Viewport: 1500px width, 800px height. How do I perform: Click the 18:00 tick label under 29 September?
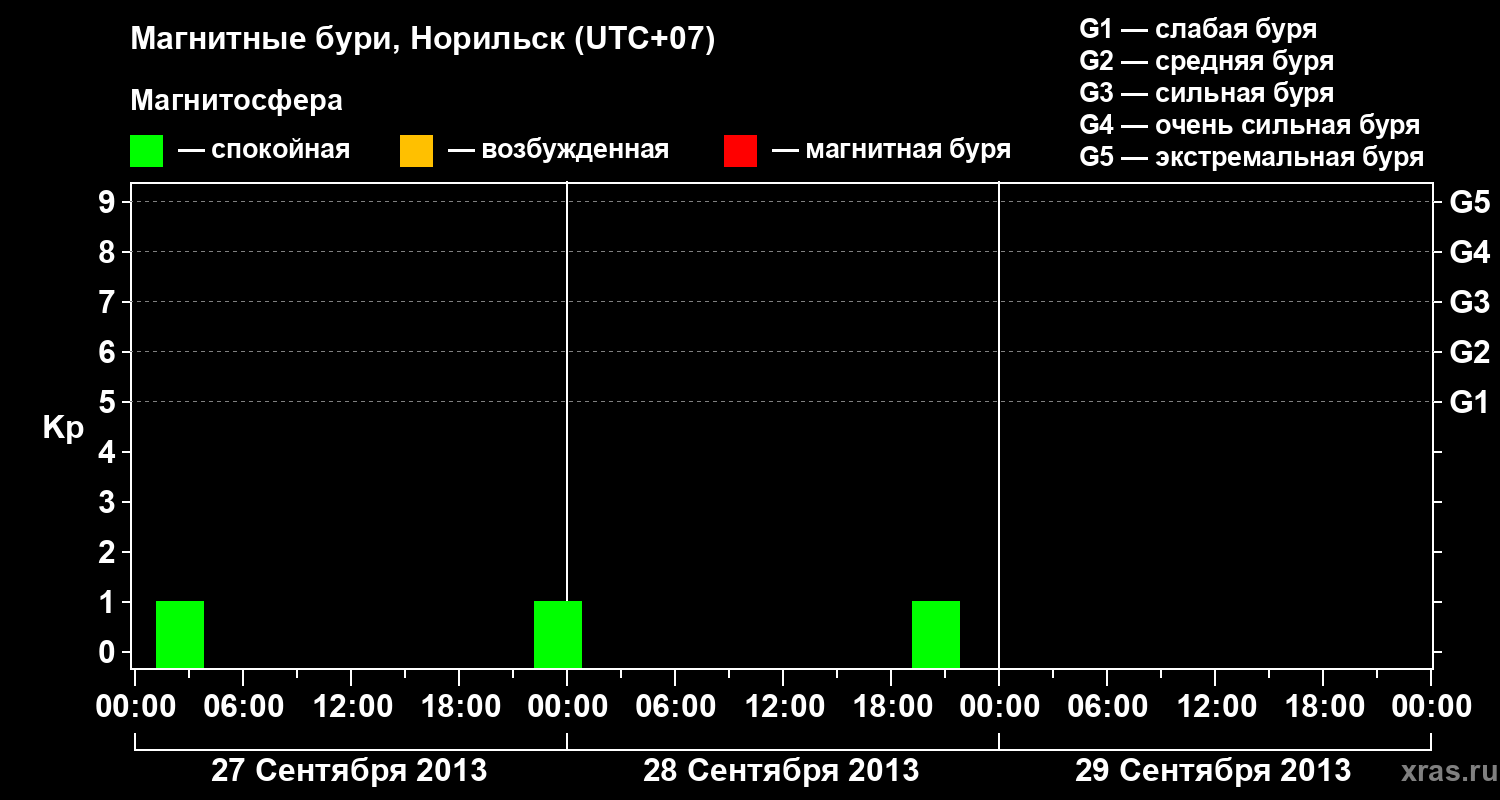(x=1323, y=707)
